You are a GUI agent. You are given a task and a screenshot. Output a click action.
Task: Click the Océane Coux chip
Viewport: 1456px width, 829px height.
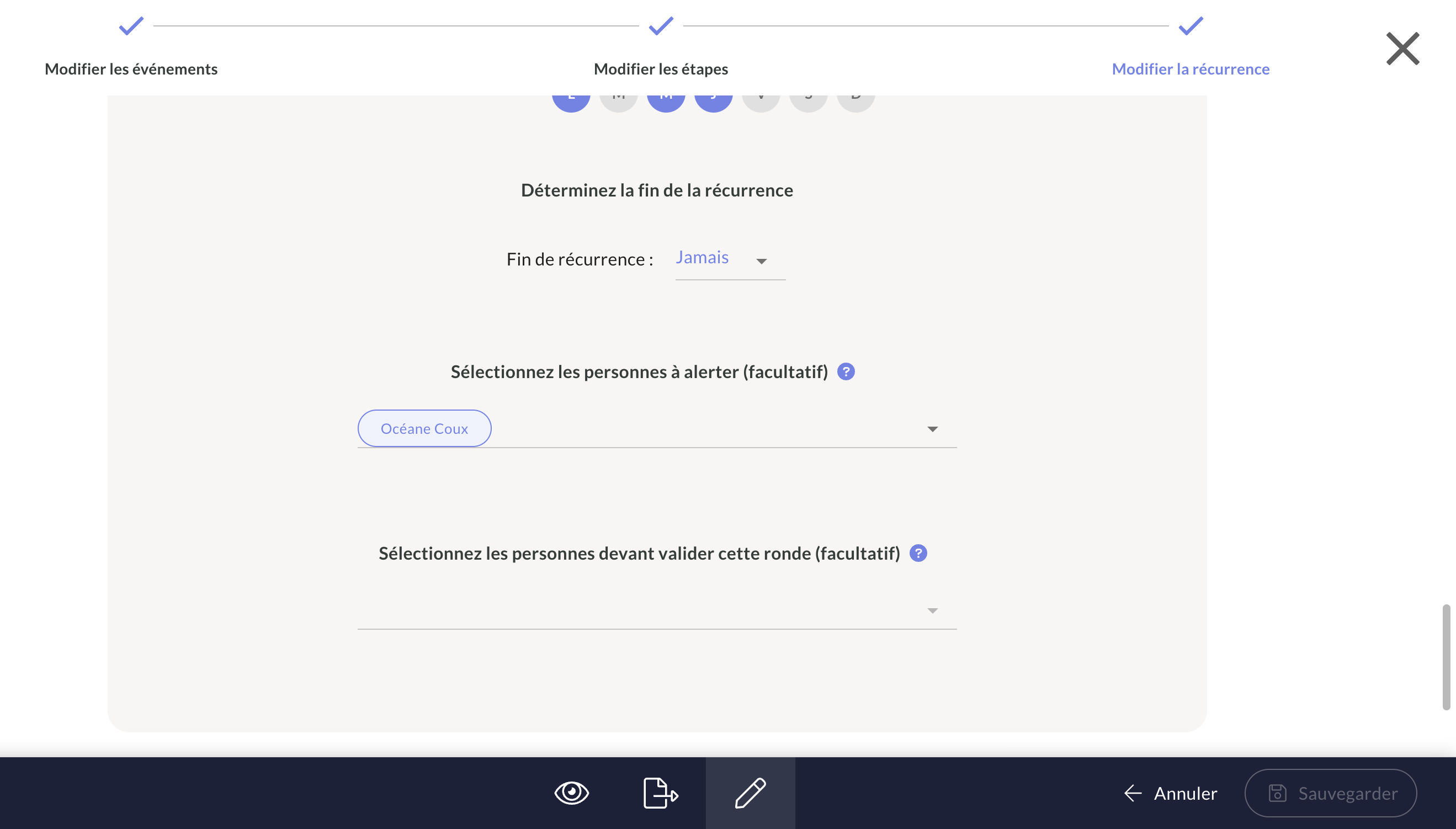[424, 429]
